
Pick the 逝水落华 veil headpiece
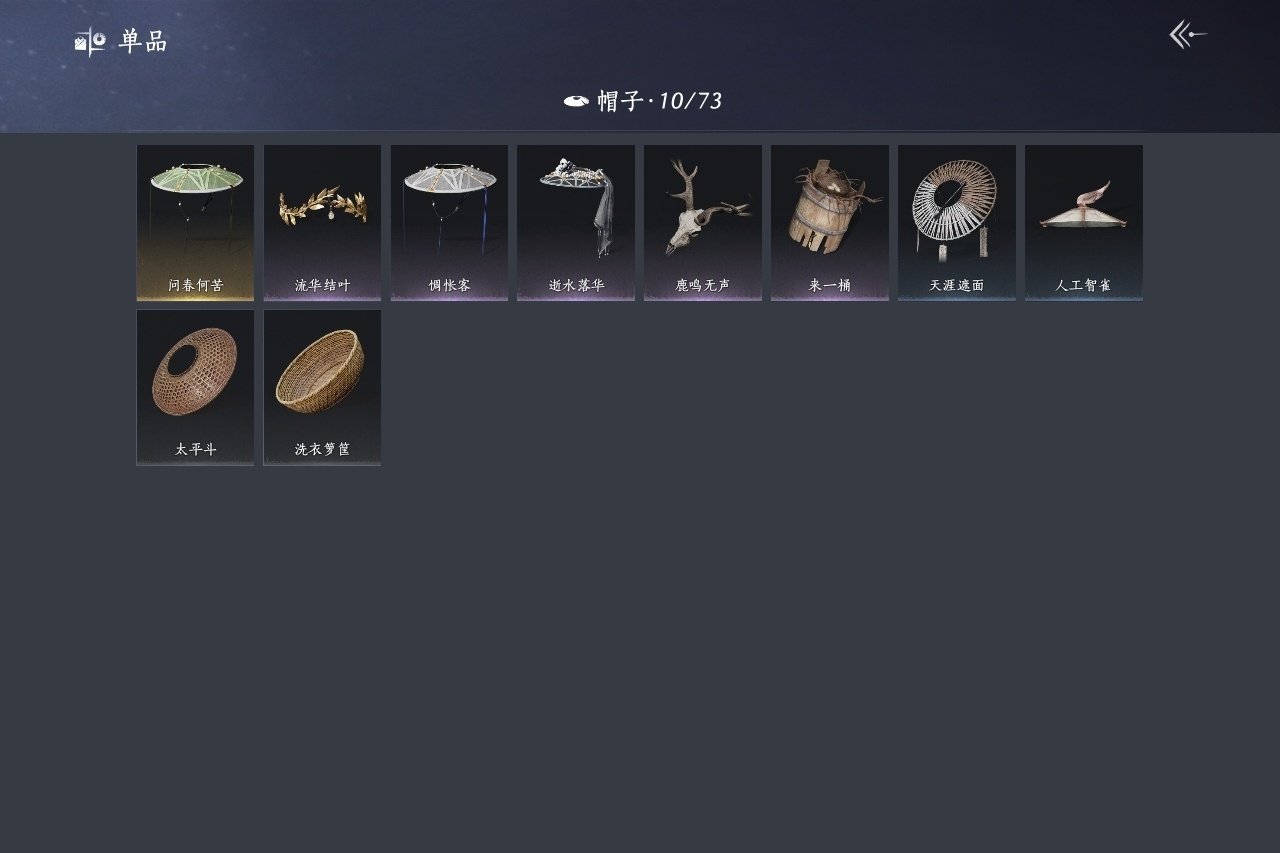click(576, 223)
